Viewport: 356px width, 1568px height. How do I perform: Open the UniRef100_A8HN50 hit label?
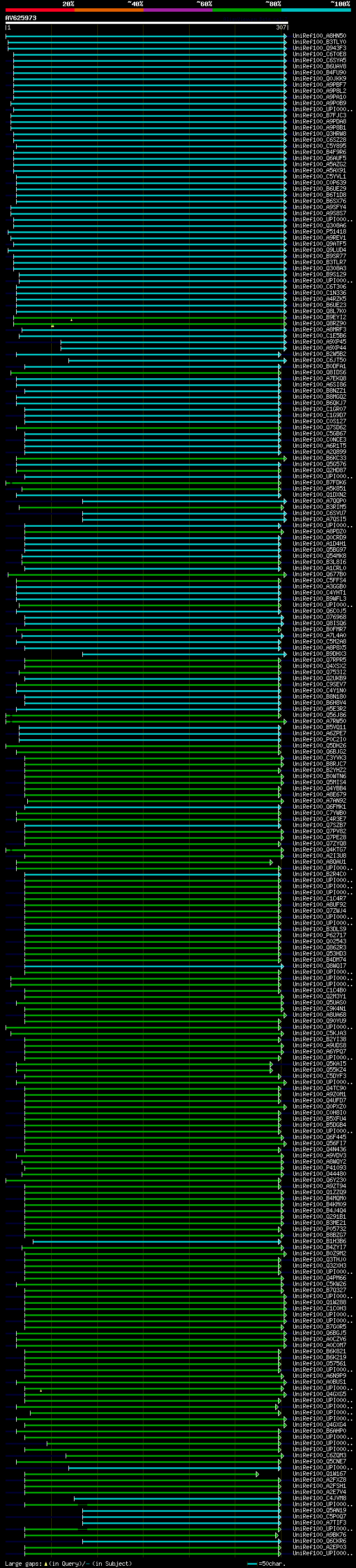click(319, 36)
